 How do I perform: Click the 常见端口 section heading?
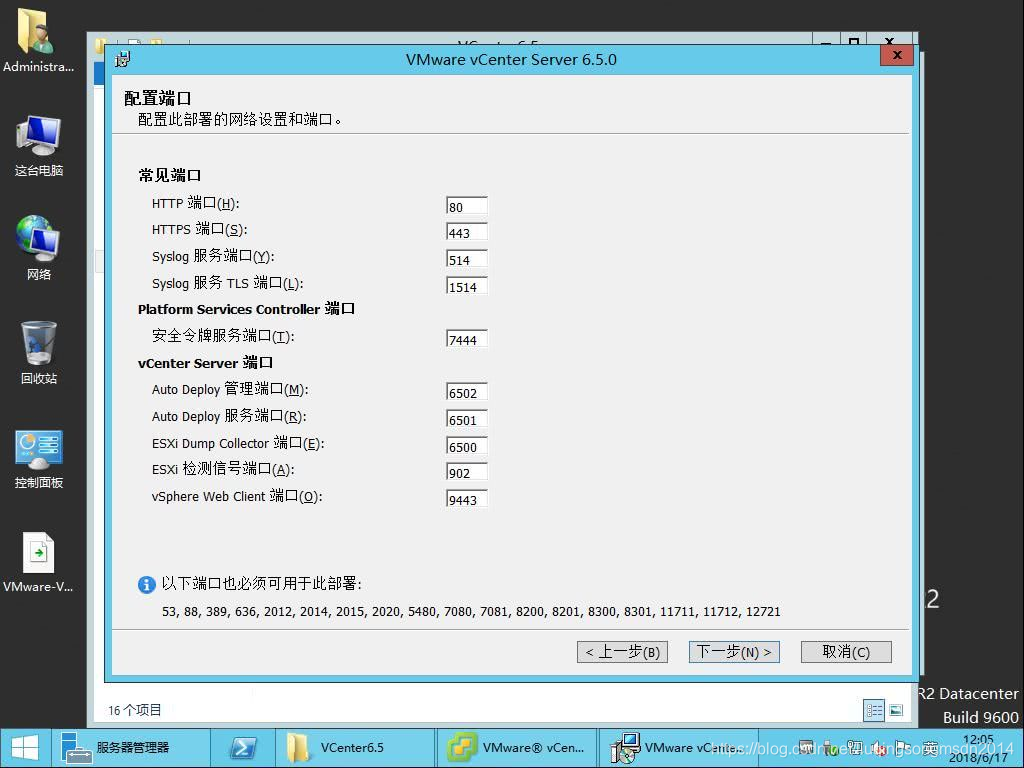tap(170, 175)
